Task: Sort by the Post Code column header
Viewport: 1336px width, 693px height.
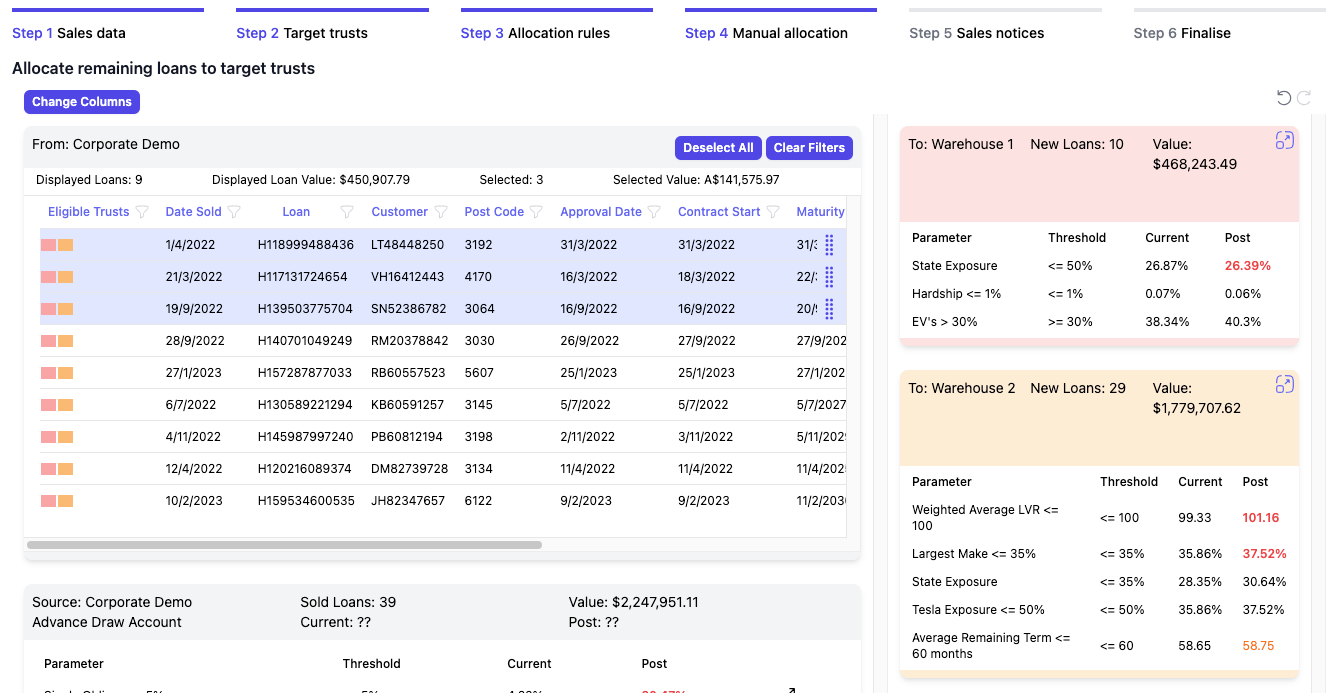Action: click(494, 212)
